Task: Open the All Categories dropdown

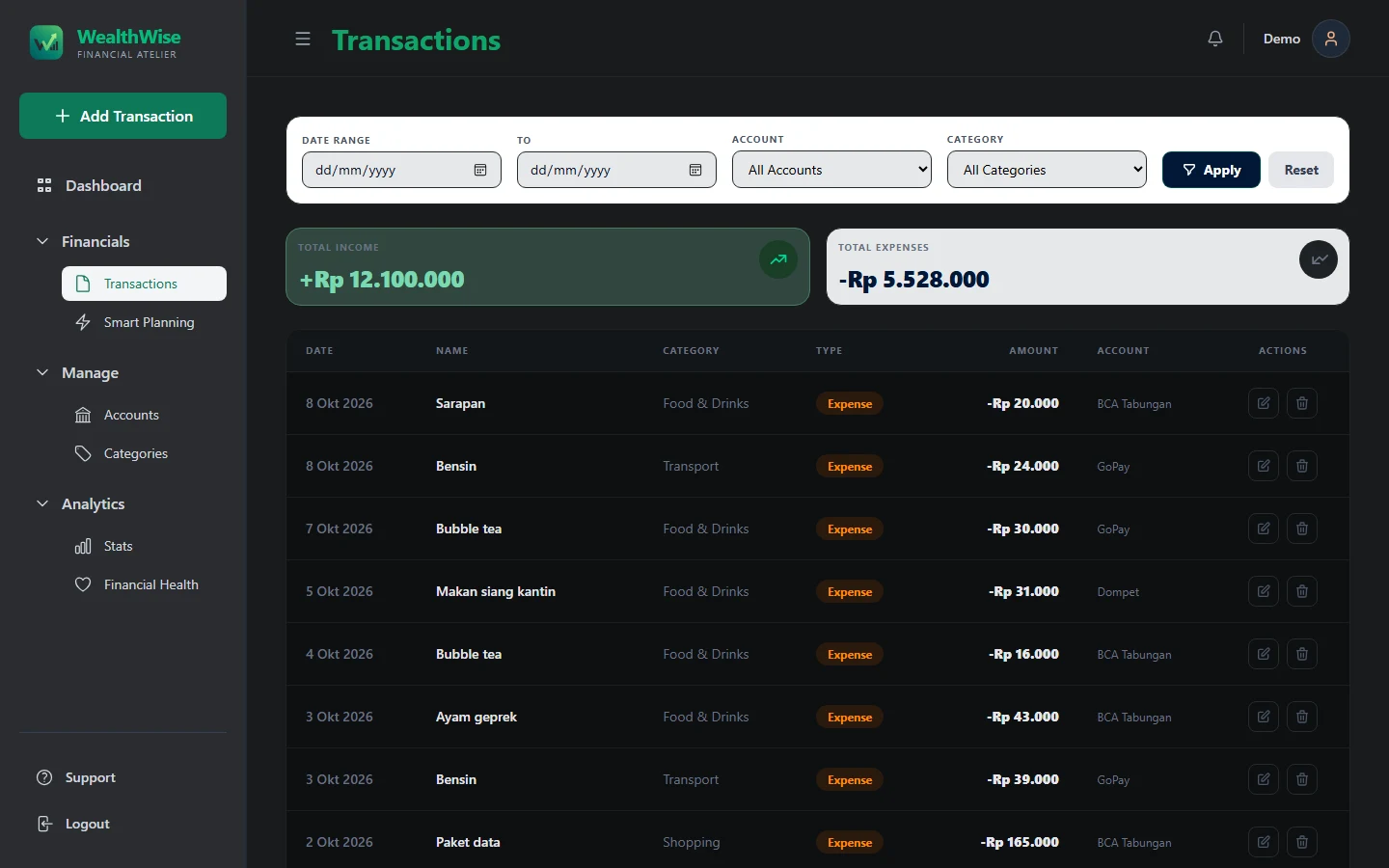Action: [1047, 170]
